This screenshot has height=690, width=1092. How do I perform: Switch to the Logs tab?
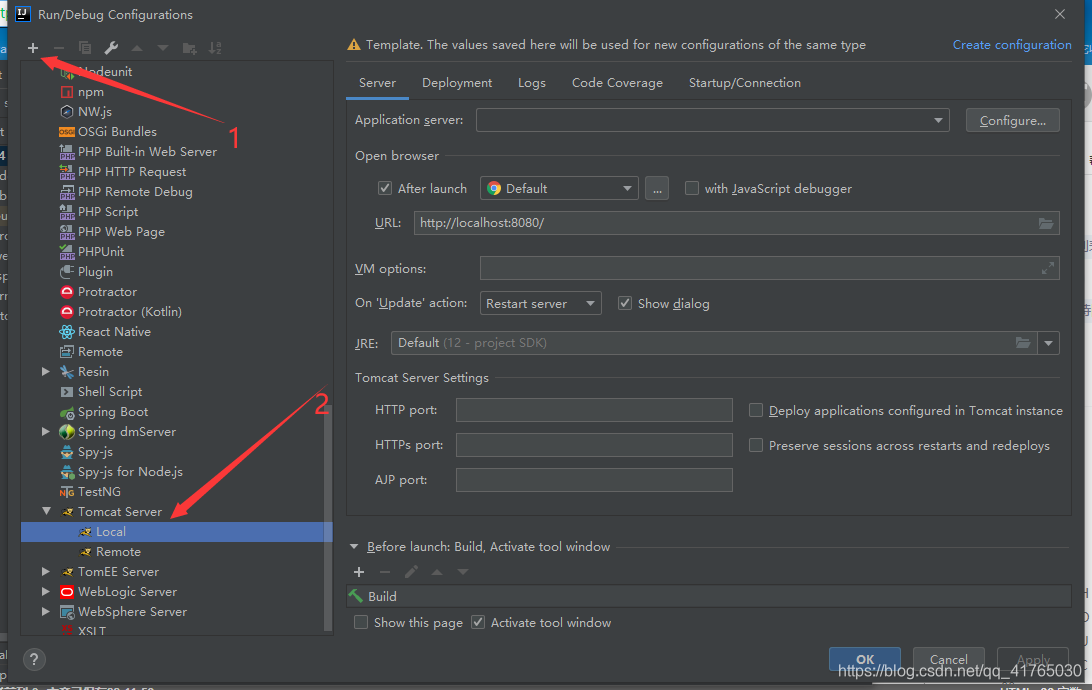point(531,83)
